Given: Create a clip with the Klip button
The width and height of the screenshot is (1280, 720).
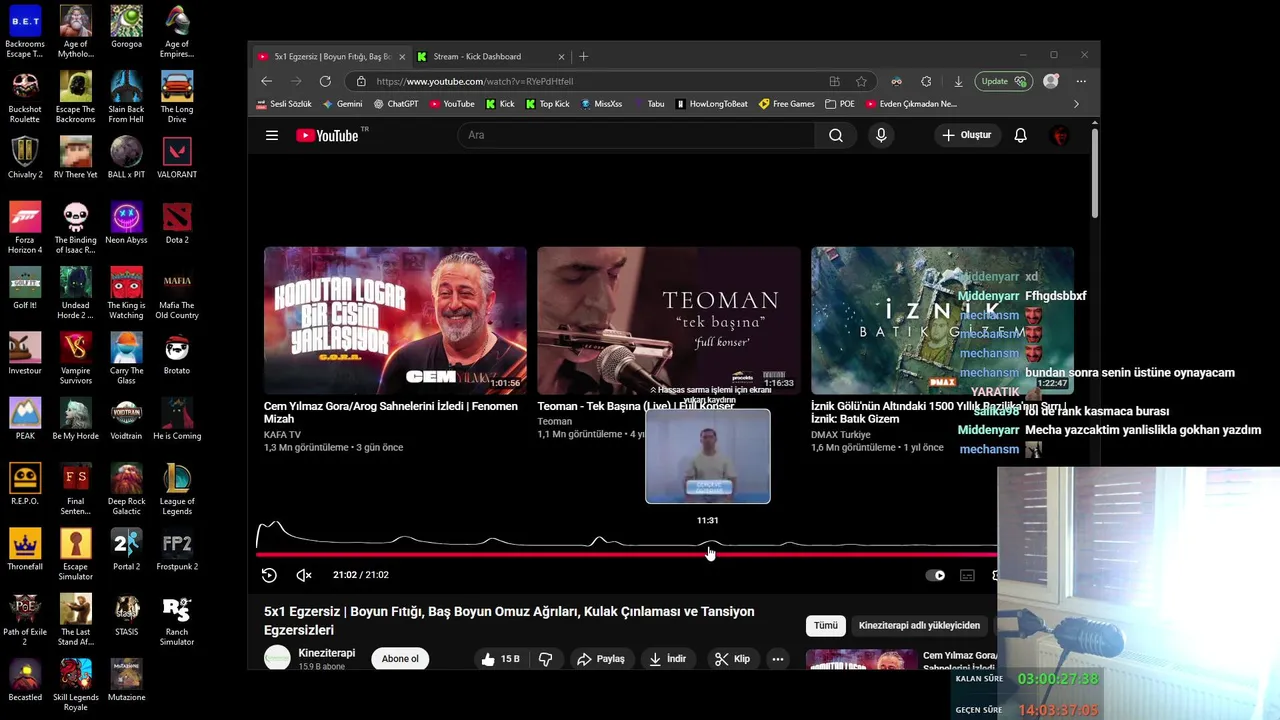Looking at the screenshot, I should pos(732,659).
